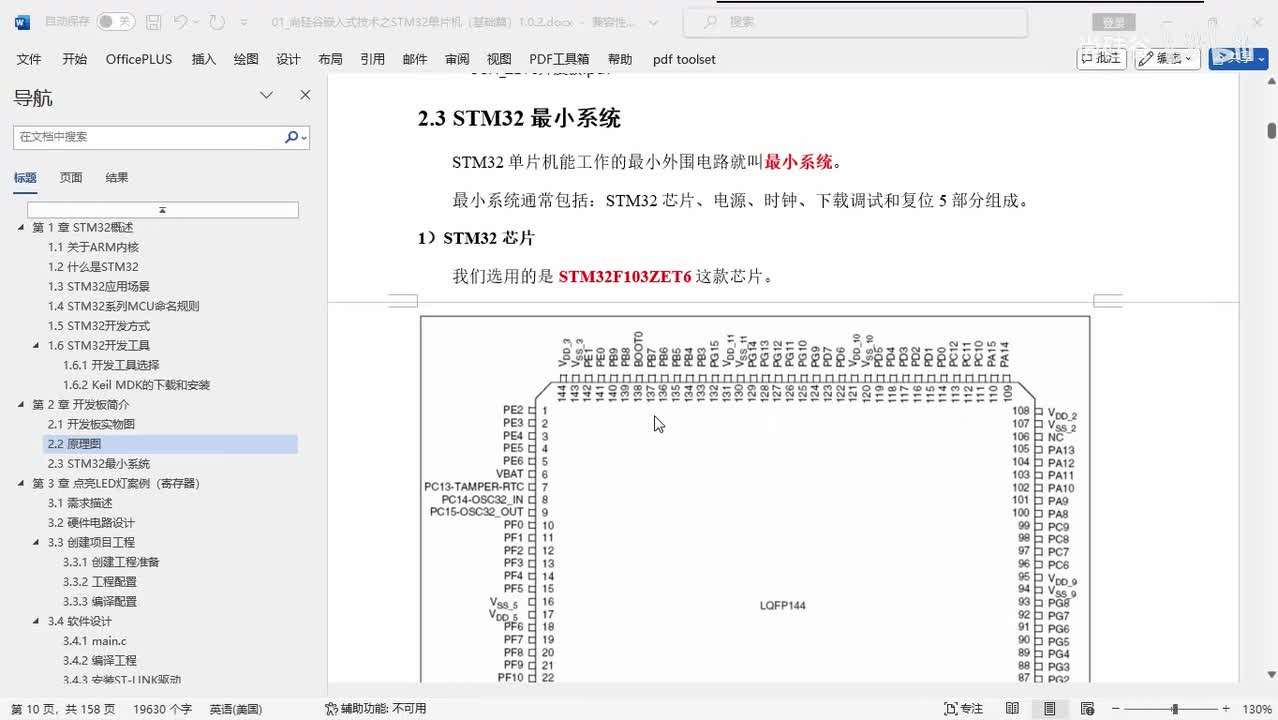This screenshot has height=720, width=1278.
Task: Switch to the 开始 ribbon tab
Action: [74, 59]
